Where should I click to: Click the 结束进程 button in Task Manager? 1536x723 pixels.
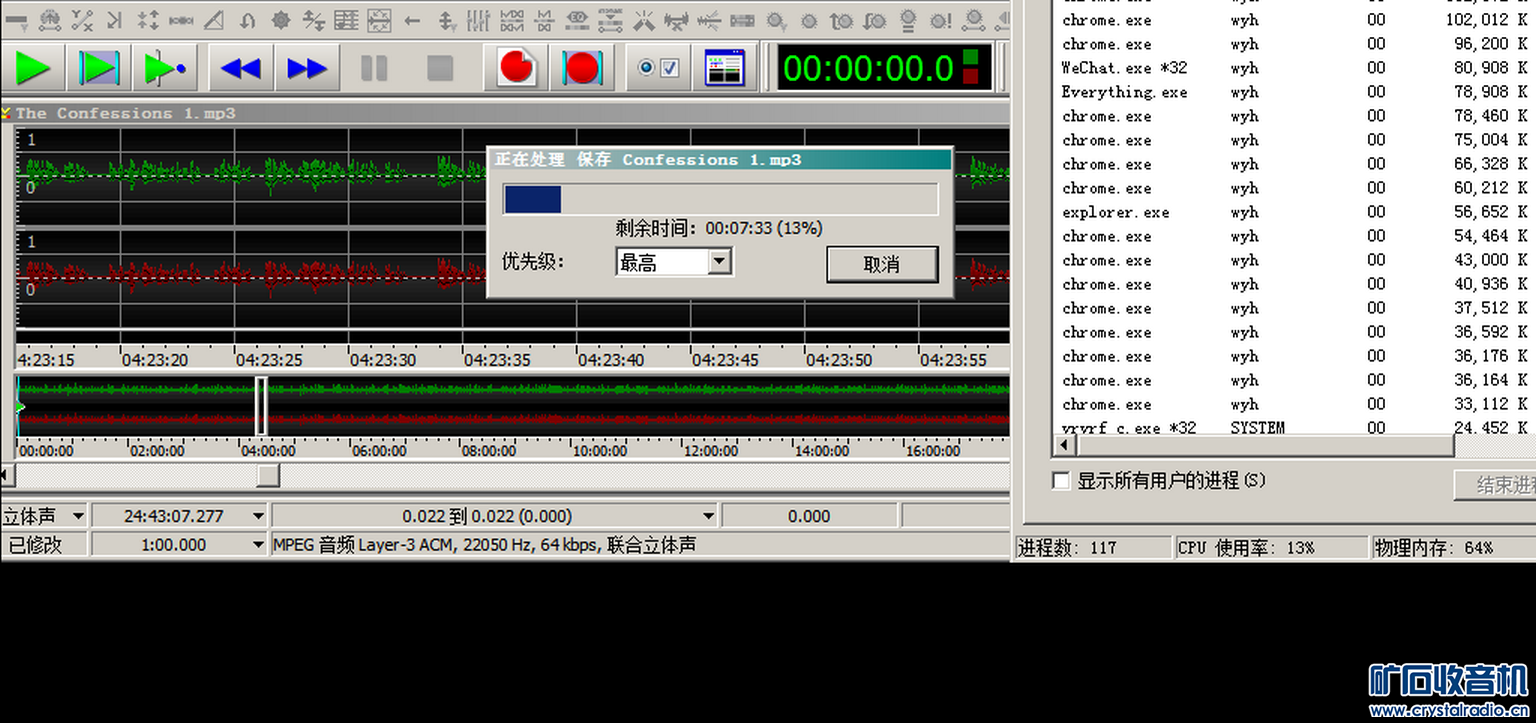[x=1496, y=485]
